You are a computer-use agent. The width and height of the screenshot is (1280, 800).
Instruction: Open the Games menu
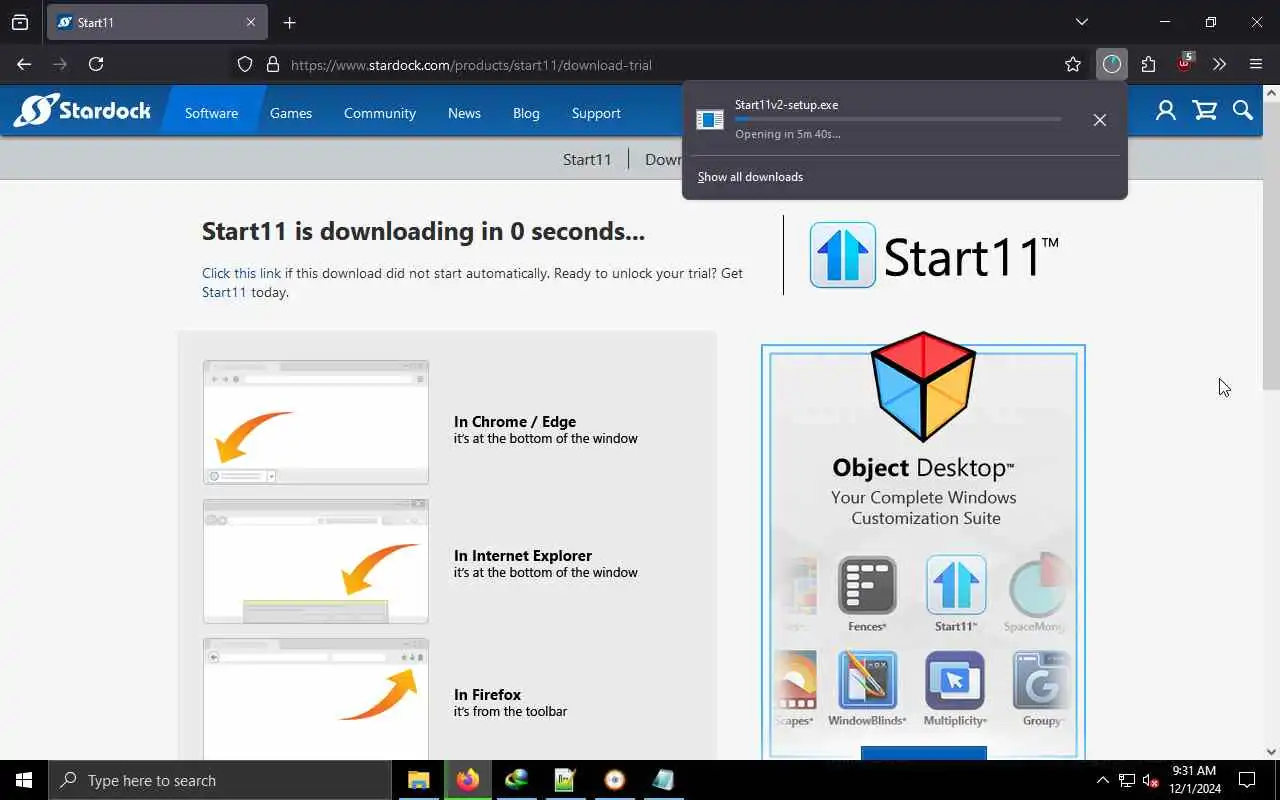(x=291, y=113)
